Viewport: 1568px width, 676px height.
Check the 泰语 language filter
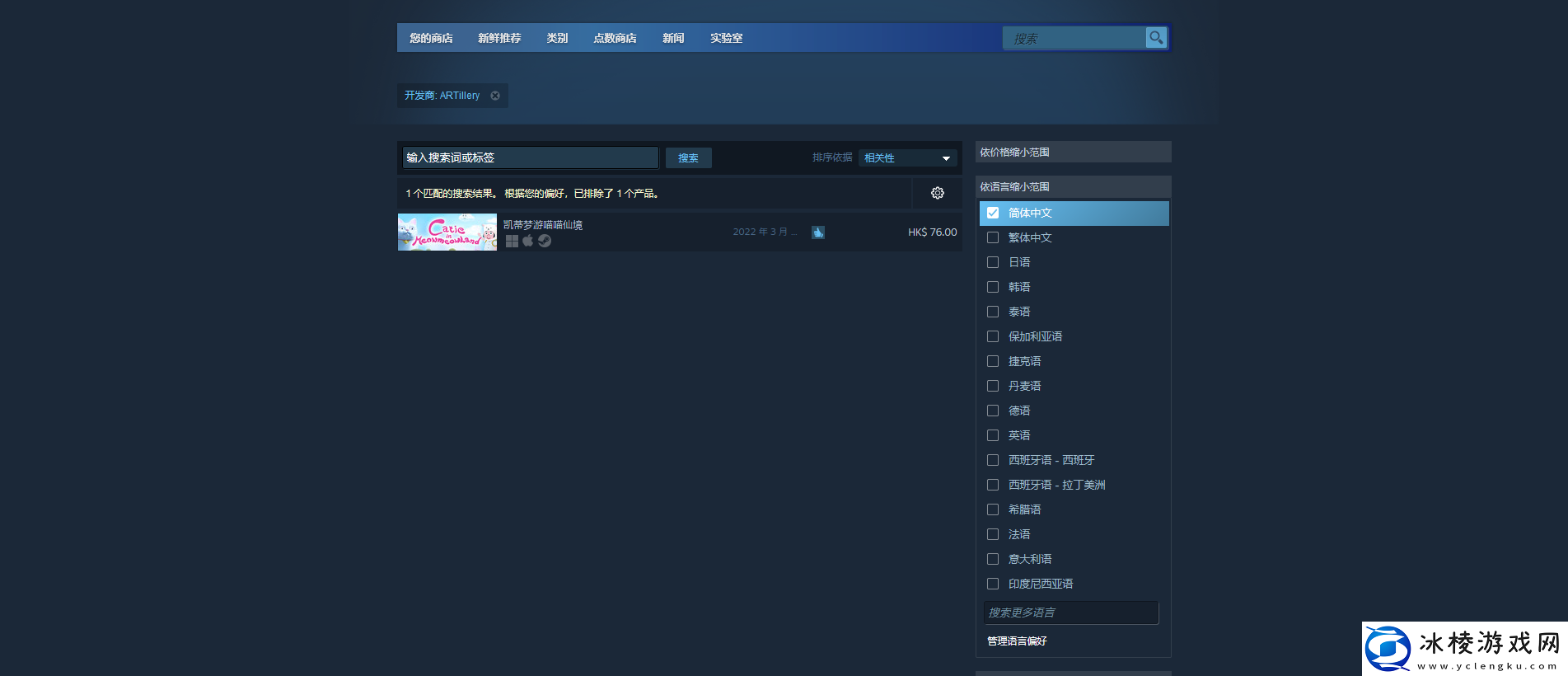tap(993, 312)
